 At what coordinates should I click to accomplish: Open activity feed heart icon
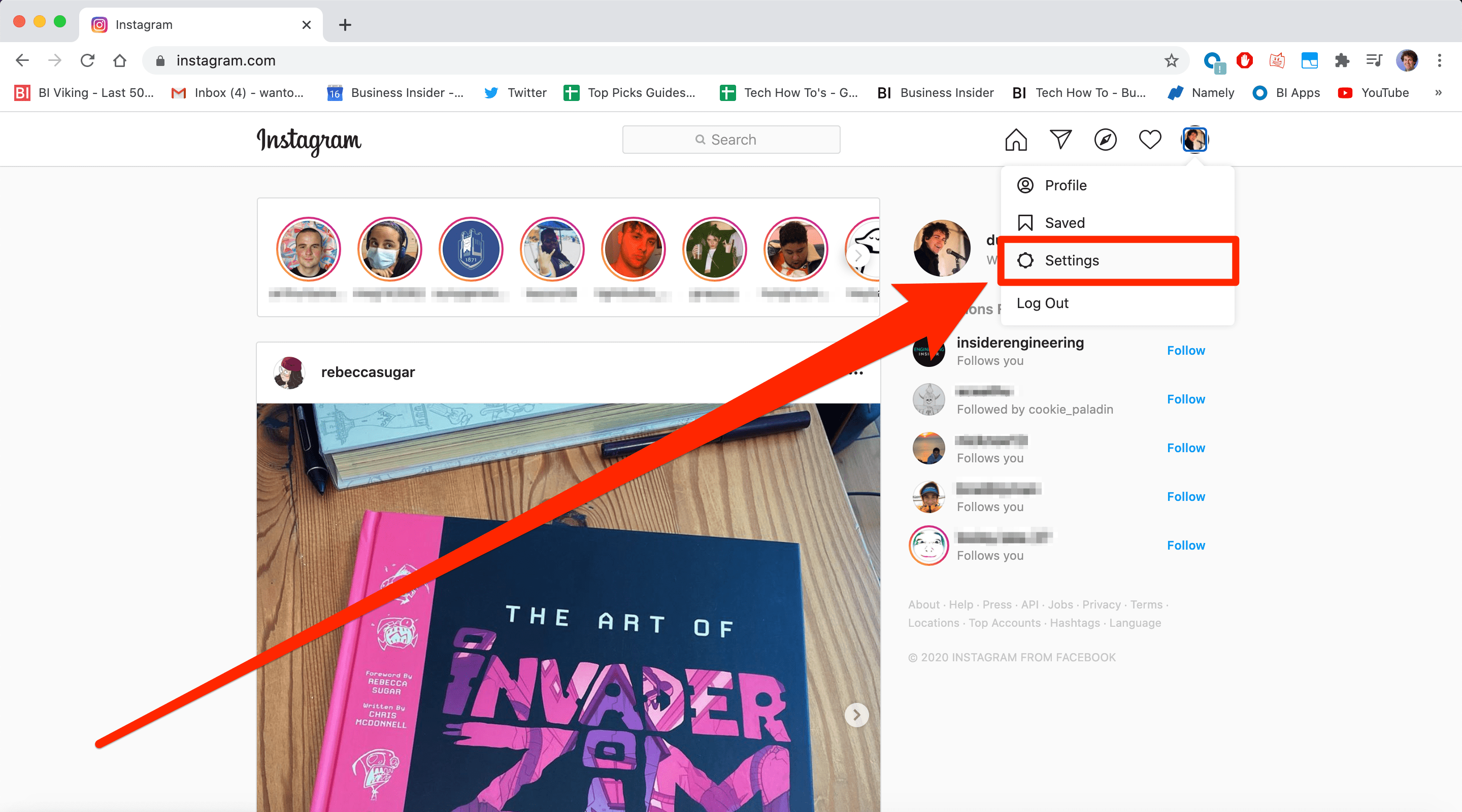(1150, 140)
